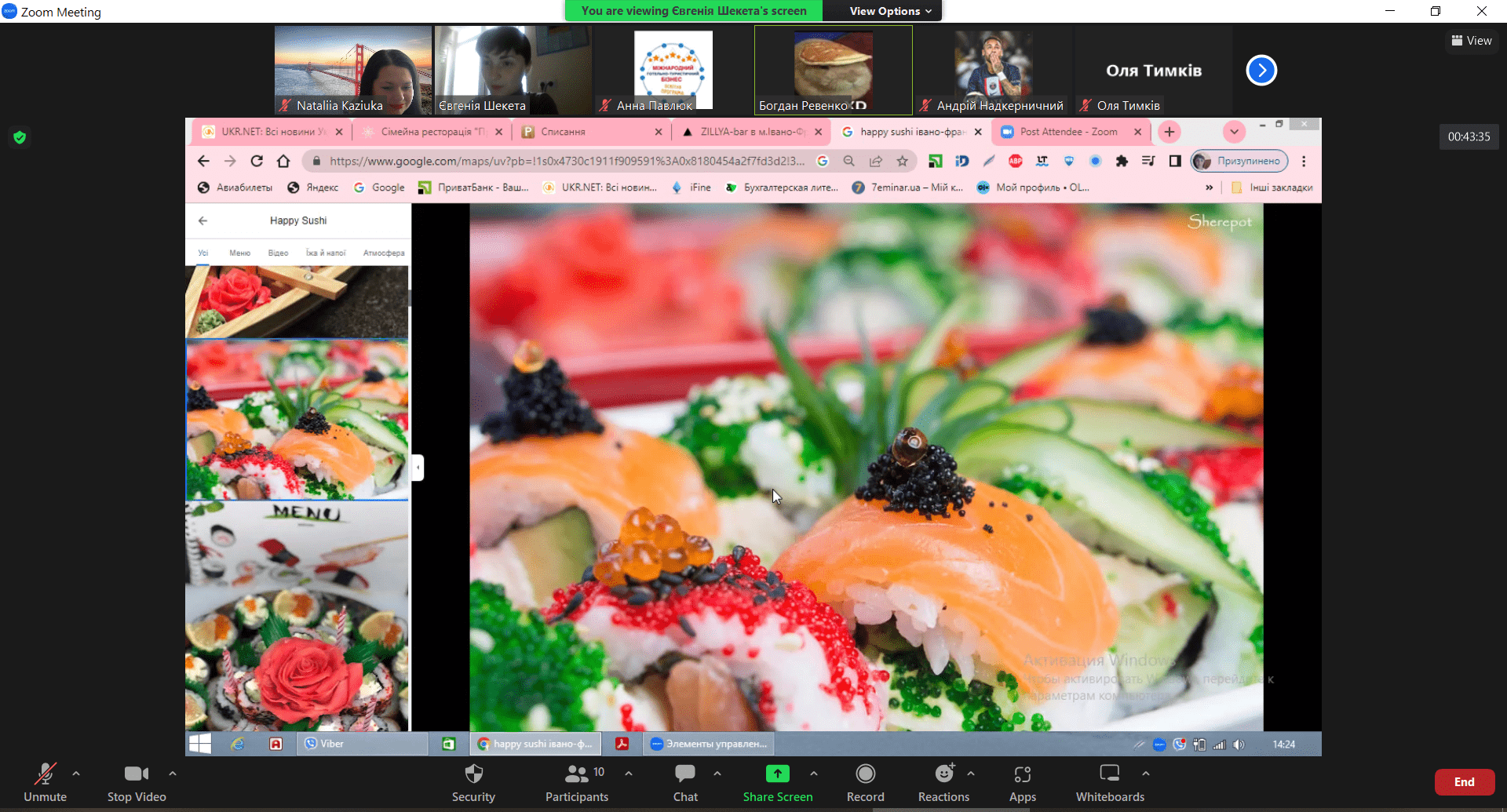This screenshot has height=812, width=1507.
Task: Expand video options arrow beside Stop Video
Action: tap(173, 774)
